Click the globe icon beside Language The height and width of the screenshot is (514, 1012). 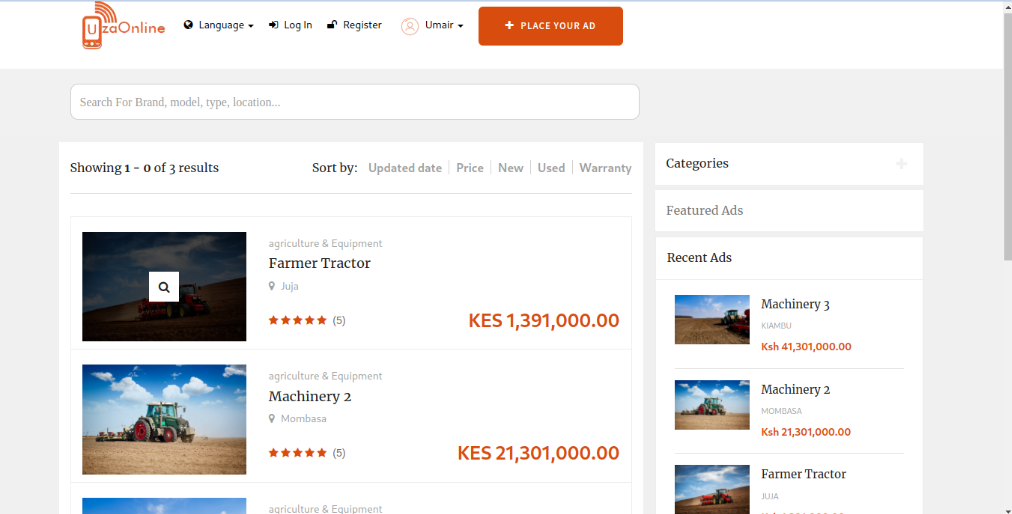[x=188, y=25]
